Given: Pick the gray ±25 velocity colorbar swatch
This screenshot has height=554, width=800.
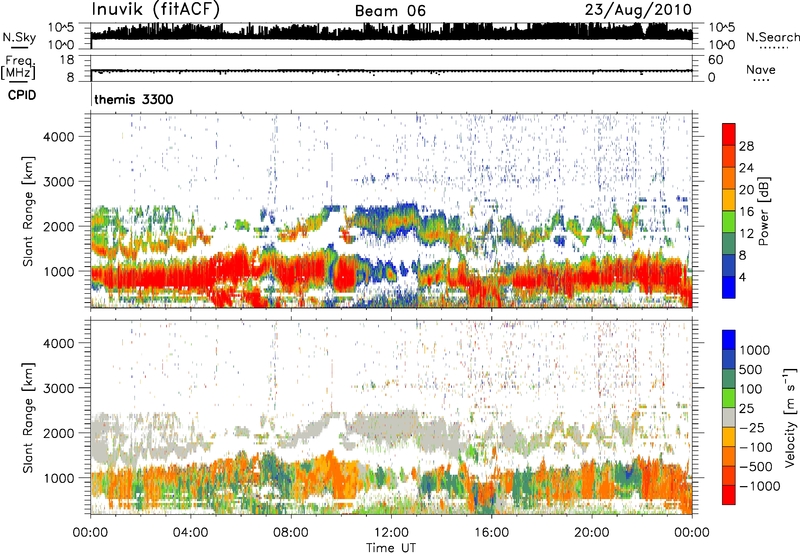Looking at the screenshot, I should click(x=729, y=418).
